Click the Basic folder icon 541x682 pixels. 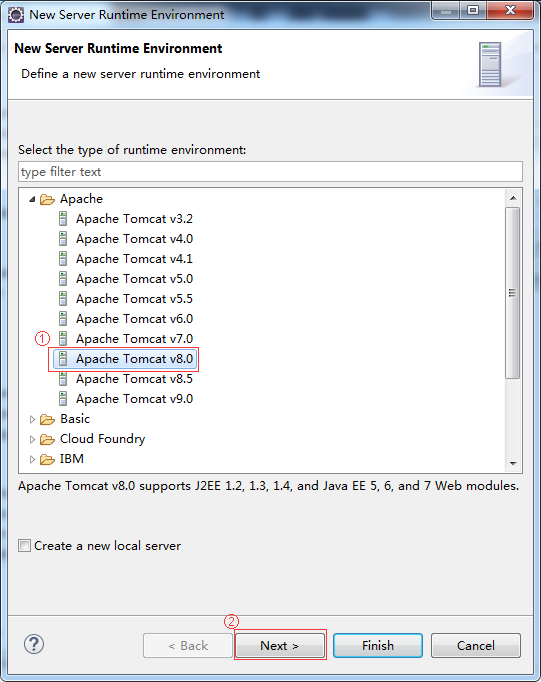47,419
